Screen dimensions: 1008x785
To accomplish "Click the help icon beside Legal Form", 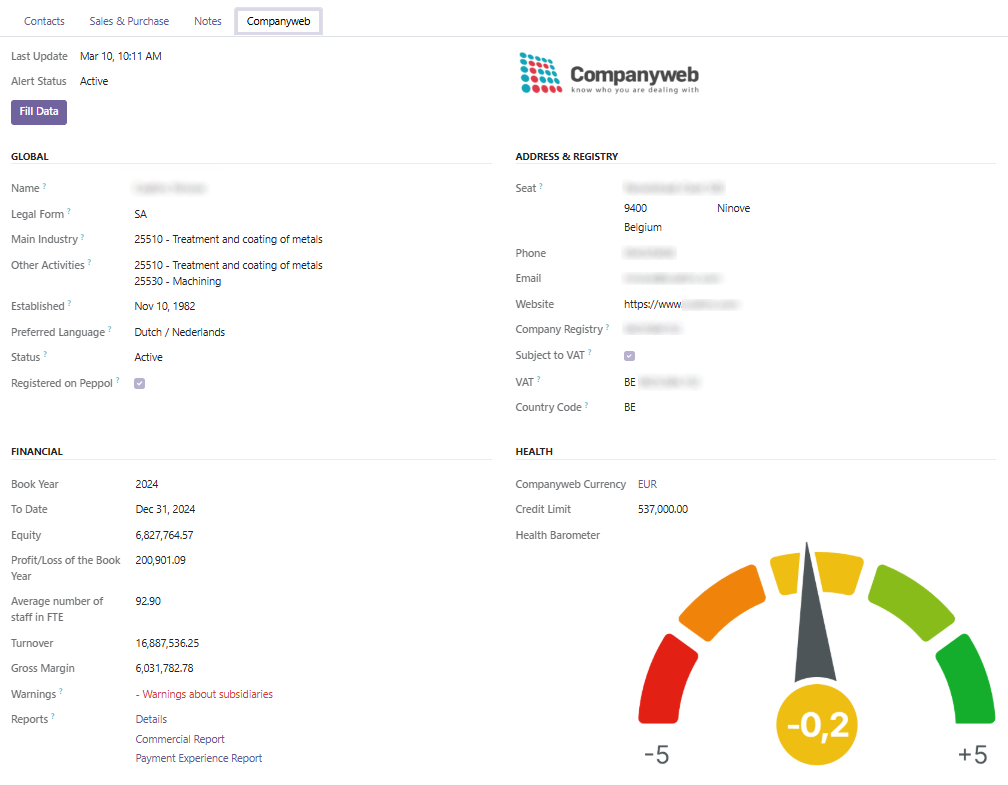I will click(x=68, y=210).
